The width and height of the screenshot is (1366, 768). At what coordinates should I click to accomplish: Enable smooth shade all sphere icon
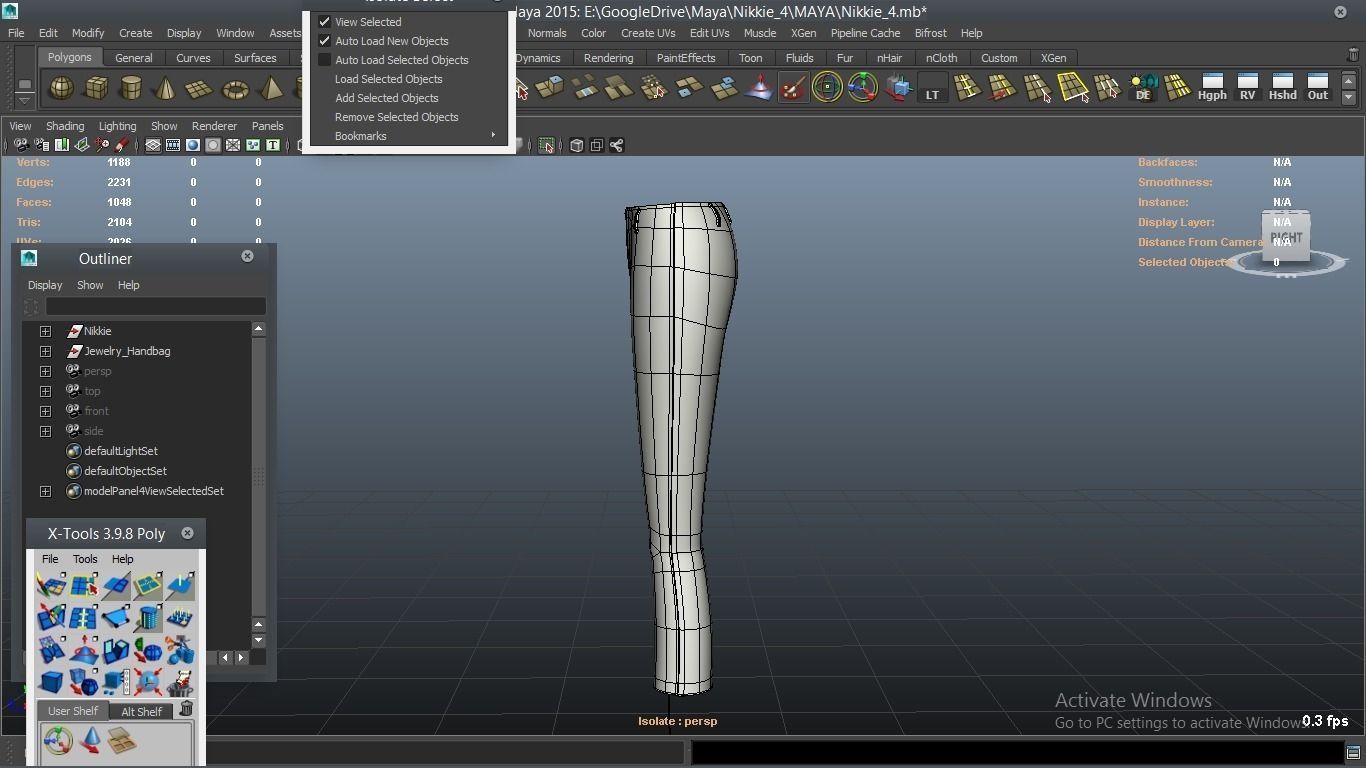point(193,145)
